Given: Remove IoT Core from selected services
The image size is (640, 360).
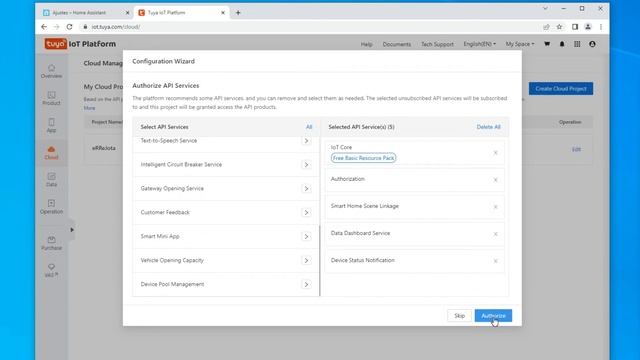Looking at the screenshot, I should (x=496, y=153).
